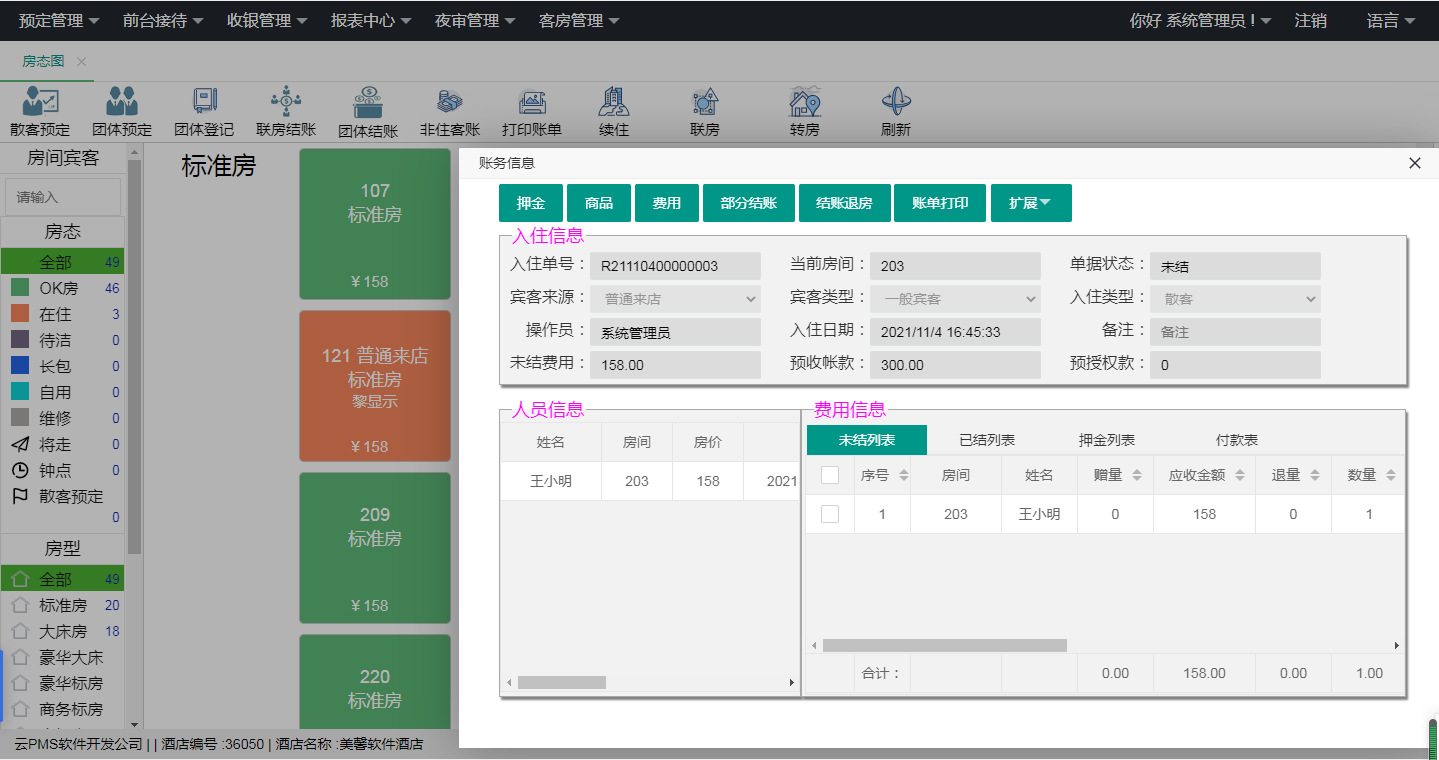The image size is (1439, 760).
Task: Click the fee table horizontal scrollbar
Action: pyautogui.click(x=945, y=646)
